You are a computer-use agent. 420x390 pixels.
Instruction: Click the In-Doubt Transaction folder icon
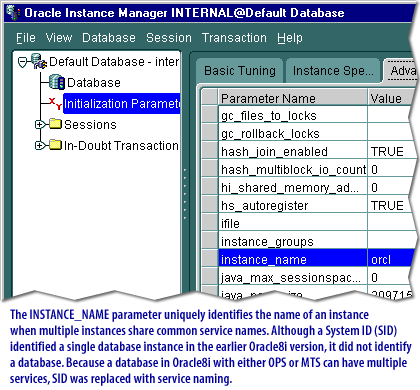pos(55,145)
